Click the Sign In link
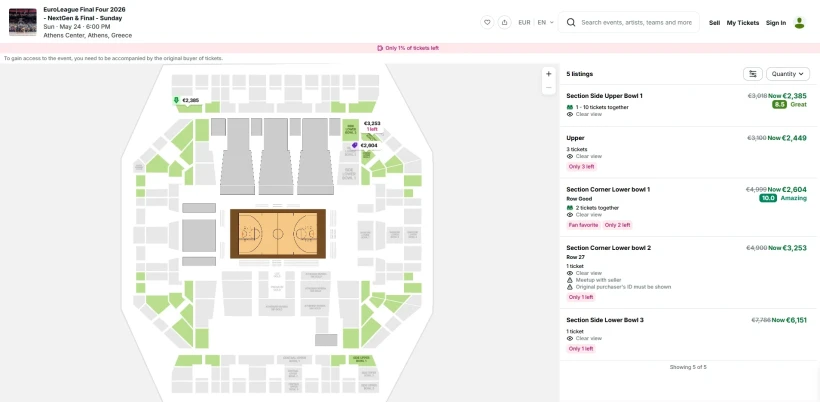Image resolution: width=820 pixels, height=402 pixels. tap(776, 22)
